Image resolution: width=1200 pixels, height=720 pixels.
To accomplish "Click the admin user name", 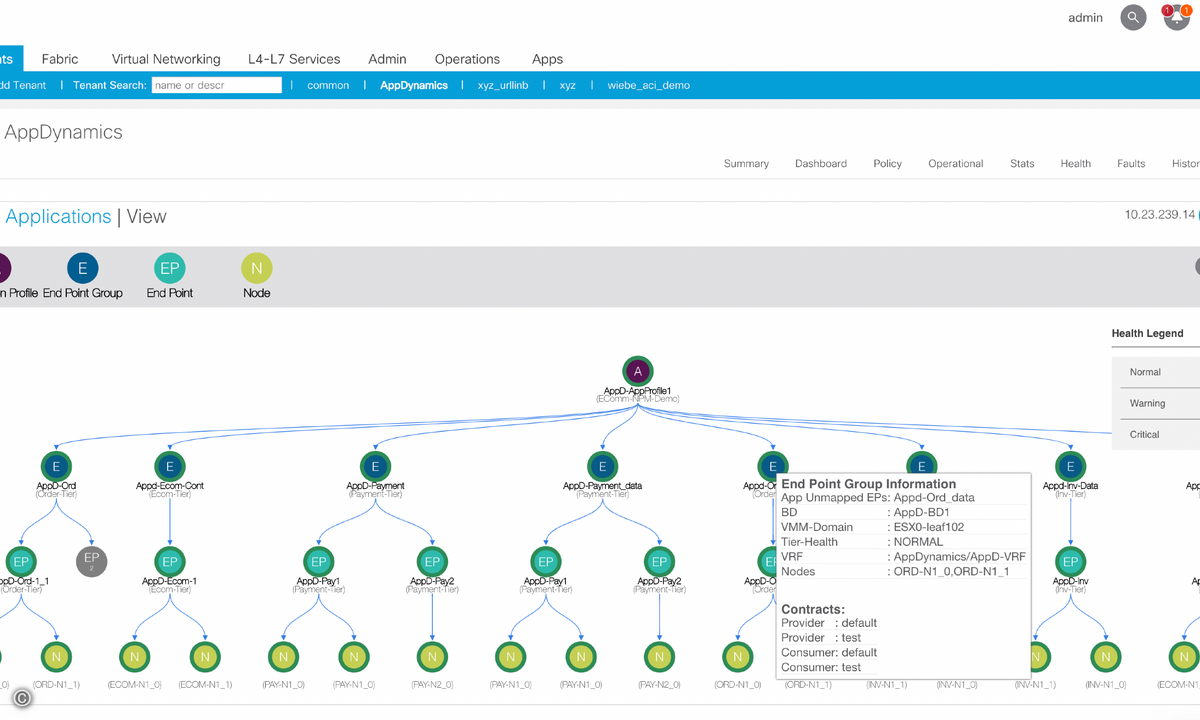I will 1085,18.
